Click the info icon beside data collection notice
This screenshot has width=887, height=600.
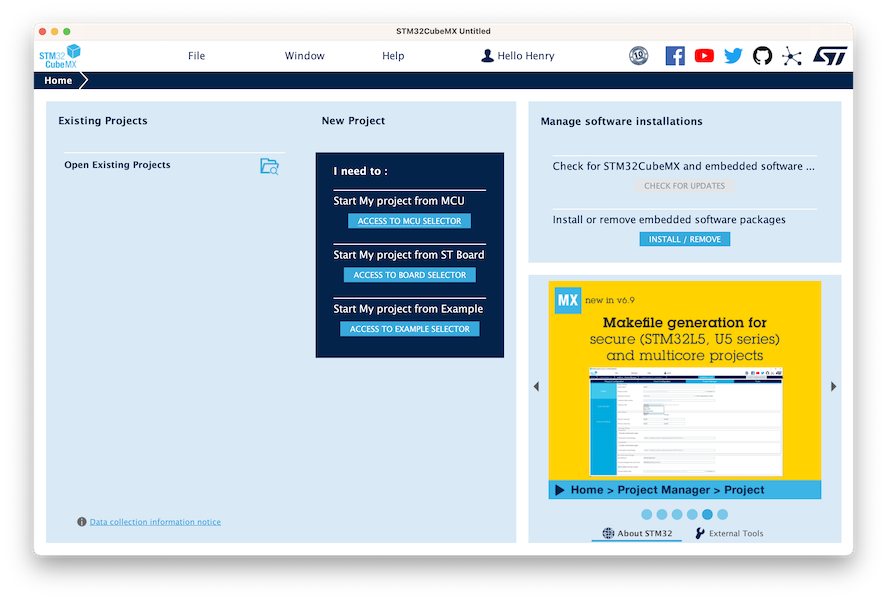pyautogui.click(x=81, y=522)
